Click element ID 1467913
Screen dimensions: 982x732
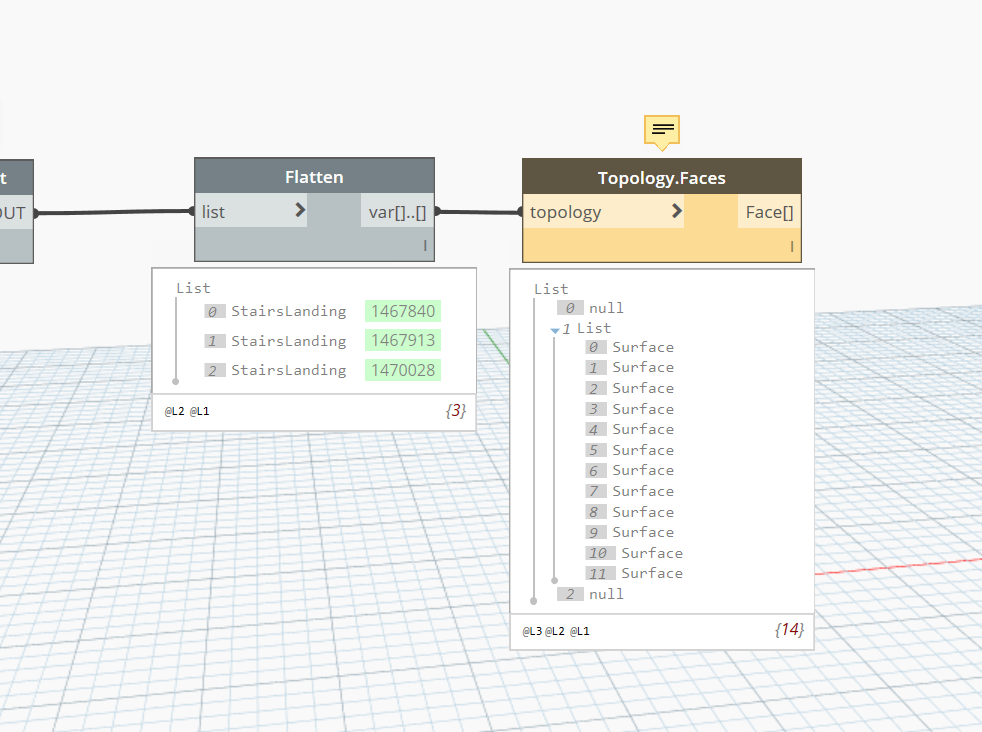click(403, 341)
